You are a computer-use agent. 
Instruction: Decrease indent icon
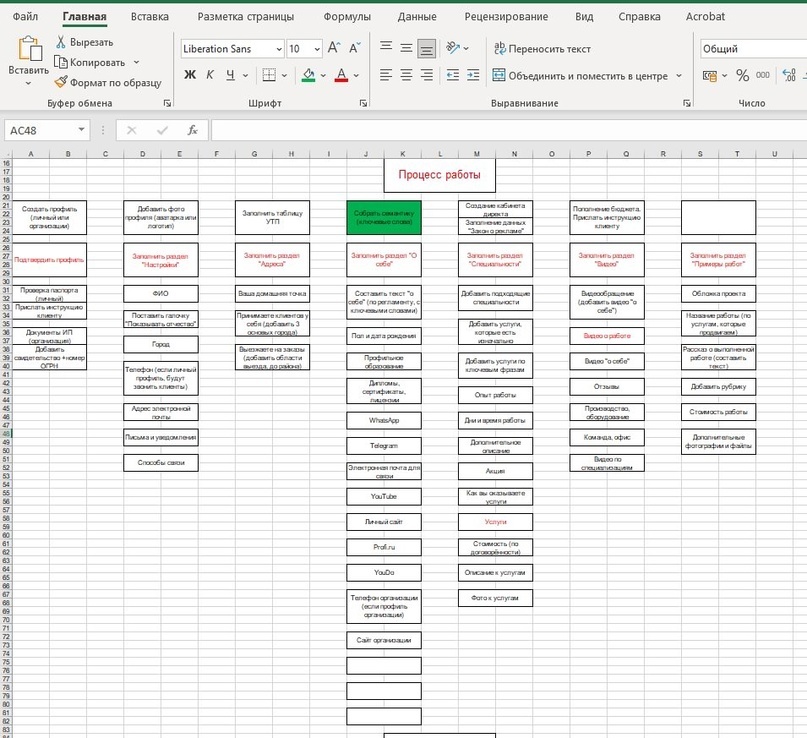pyautogui.click(x=453, y=75)
